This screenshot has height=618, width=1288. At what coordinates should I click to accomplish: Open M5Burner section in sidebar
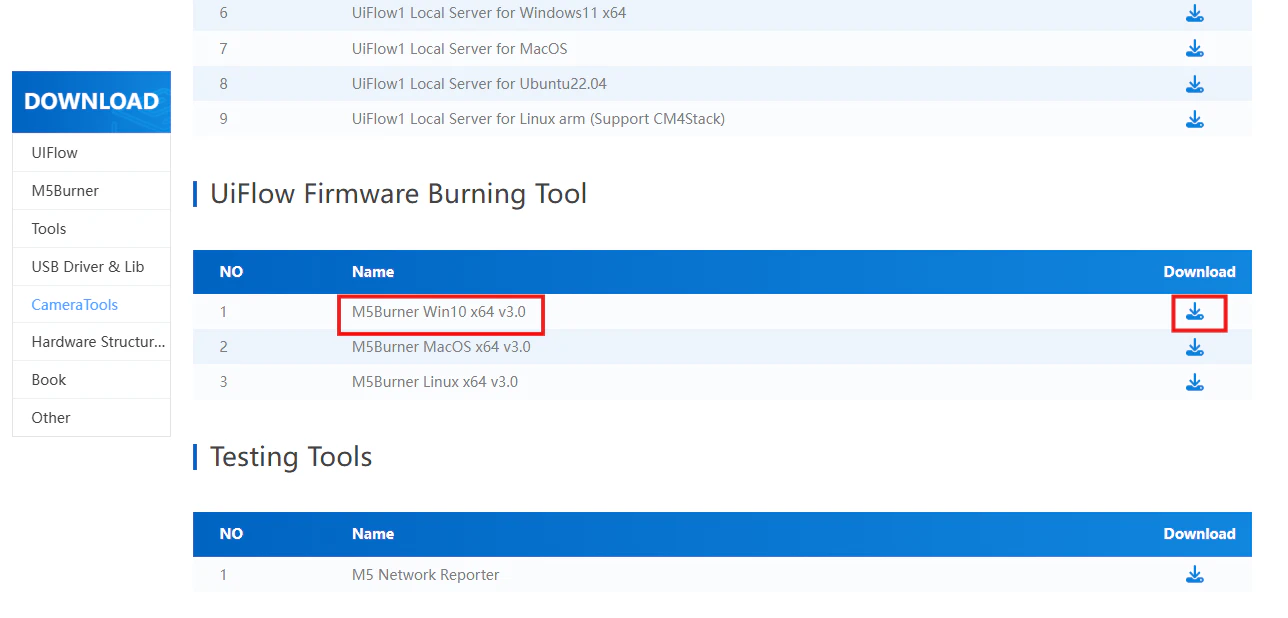pos(91,191)
